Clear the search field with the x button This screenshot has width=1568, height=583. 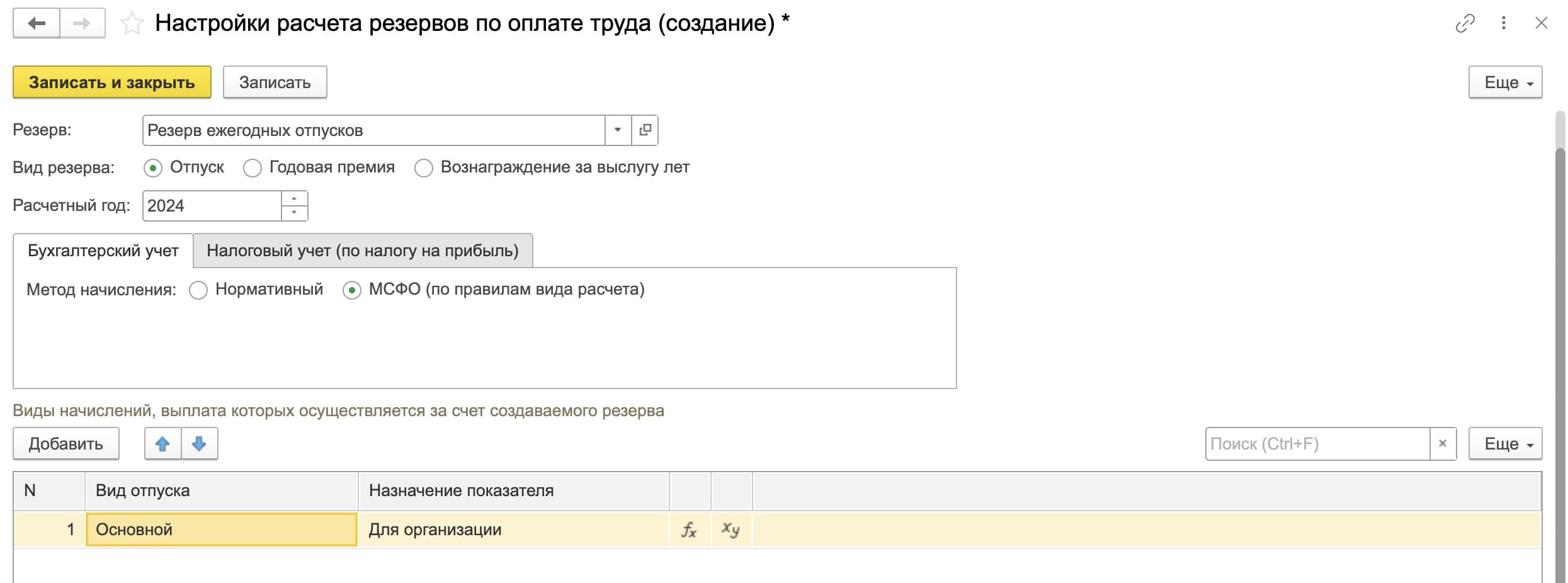[1443, 444]
